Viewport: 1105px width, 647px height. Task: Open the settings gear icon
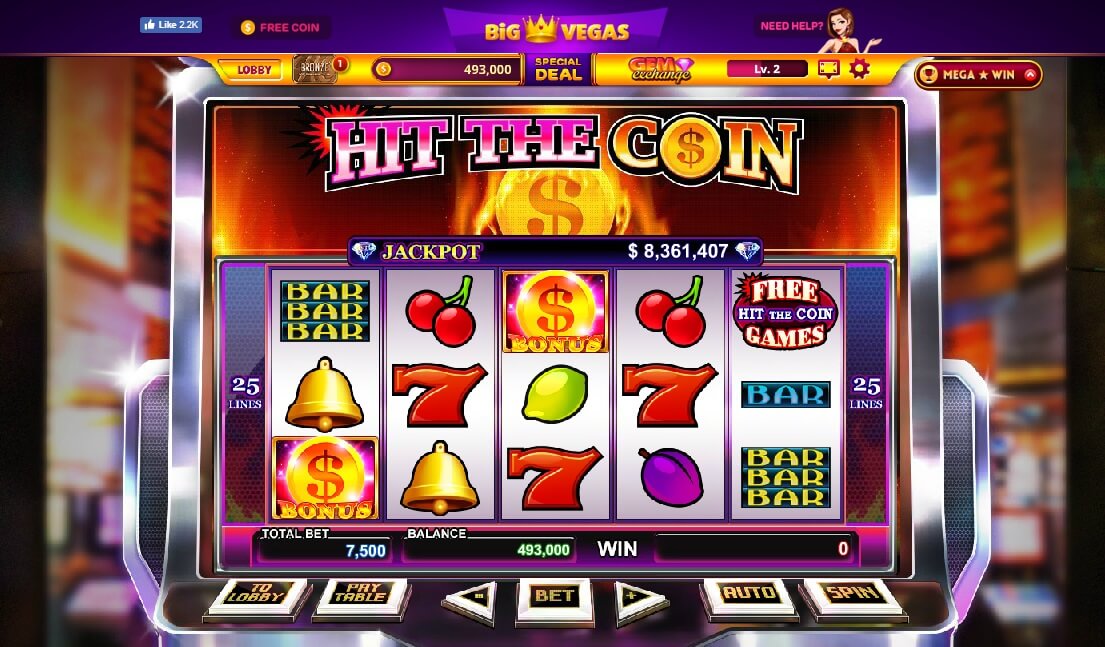(859, 68)
